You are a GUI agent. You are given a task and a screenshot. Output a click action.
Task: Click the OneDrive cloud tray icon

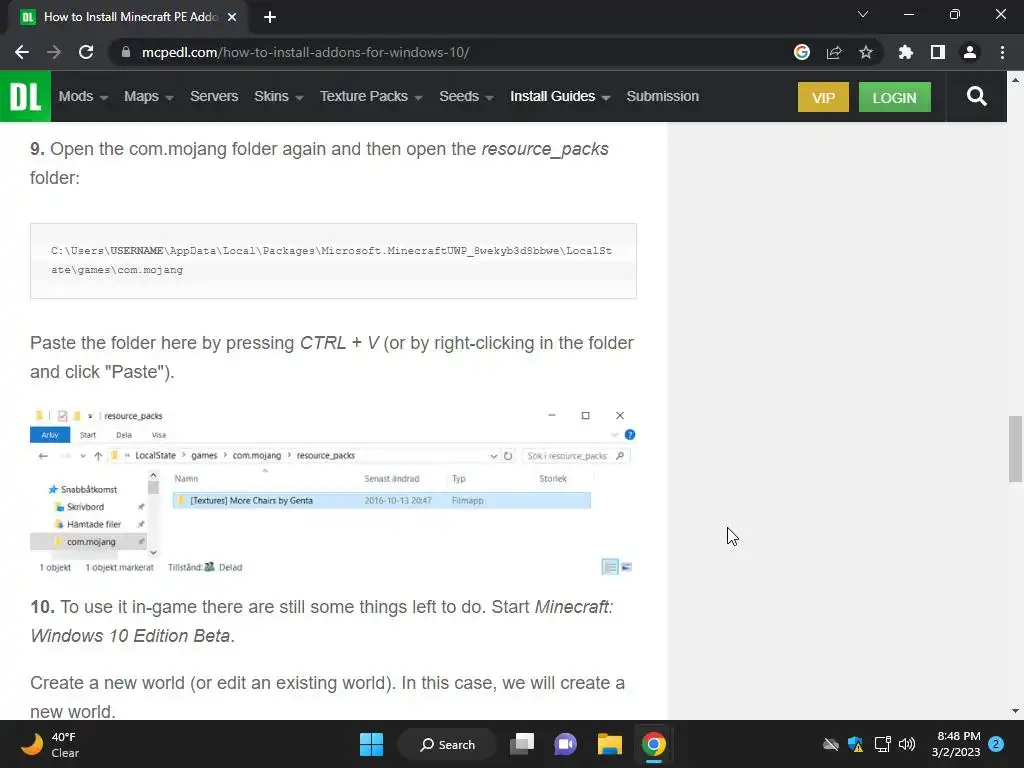[x=831, y=744]
